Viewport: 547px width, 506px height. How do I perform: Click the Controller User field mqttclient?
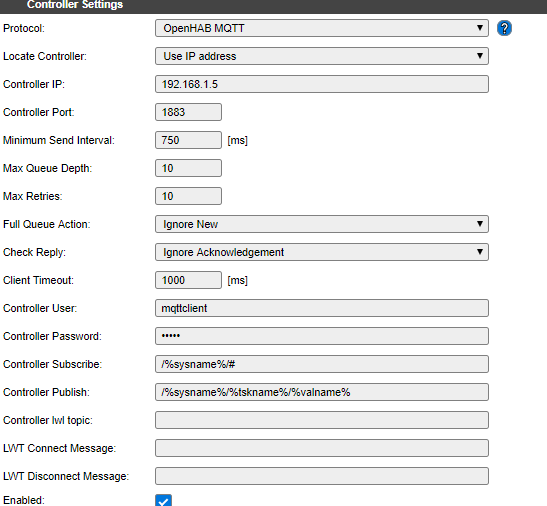coord(322,308)
